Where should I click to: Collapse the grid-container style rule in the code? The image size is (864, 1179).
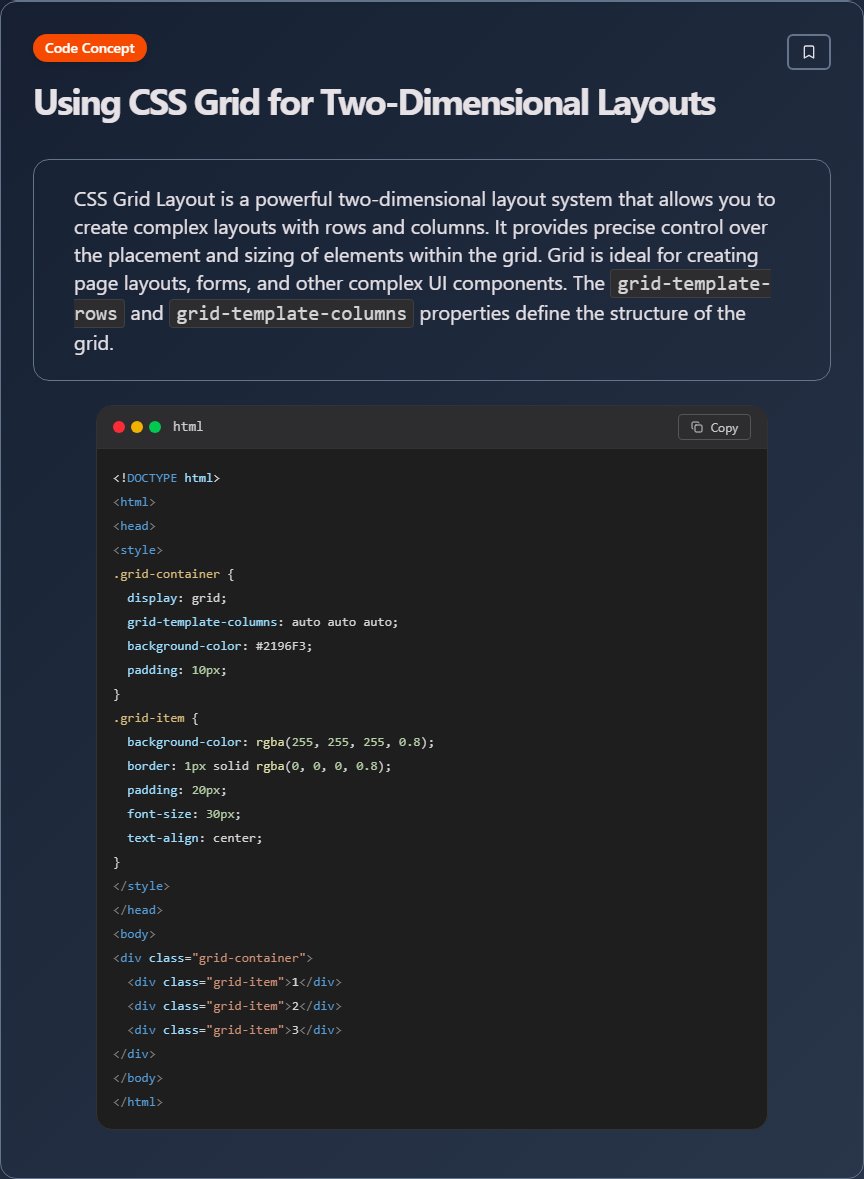167,573
